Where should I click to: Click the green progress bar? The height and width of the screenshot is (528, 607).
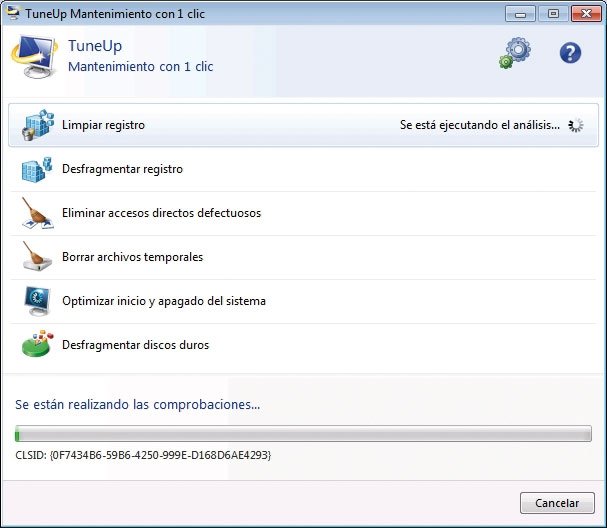pos(303,433)
